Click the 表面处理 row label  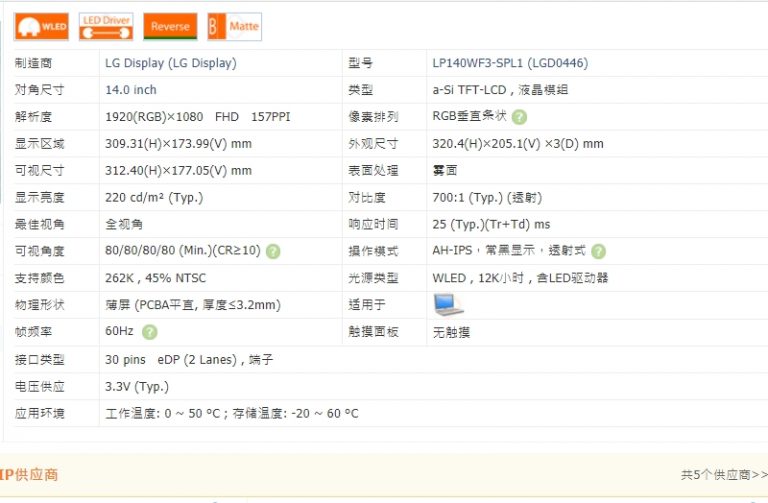[373, 170]
